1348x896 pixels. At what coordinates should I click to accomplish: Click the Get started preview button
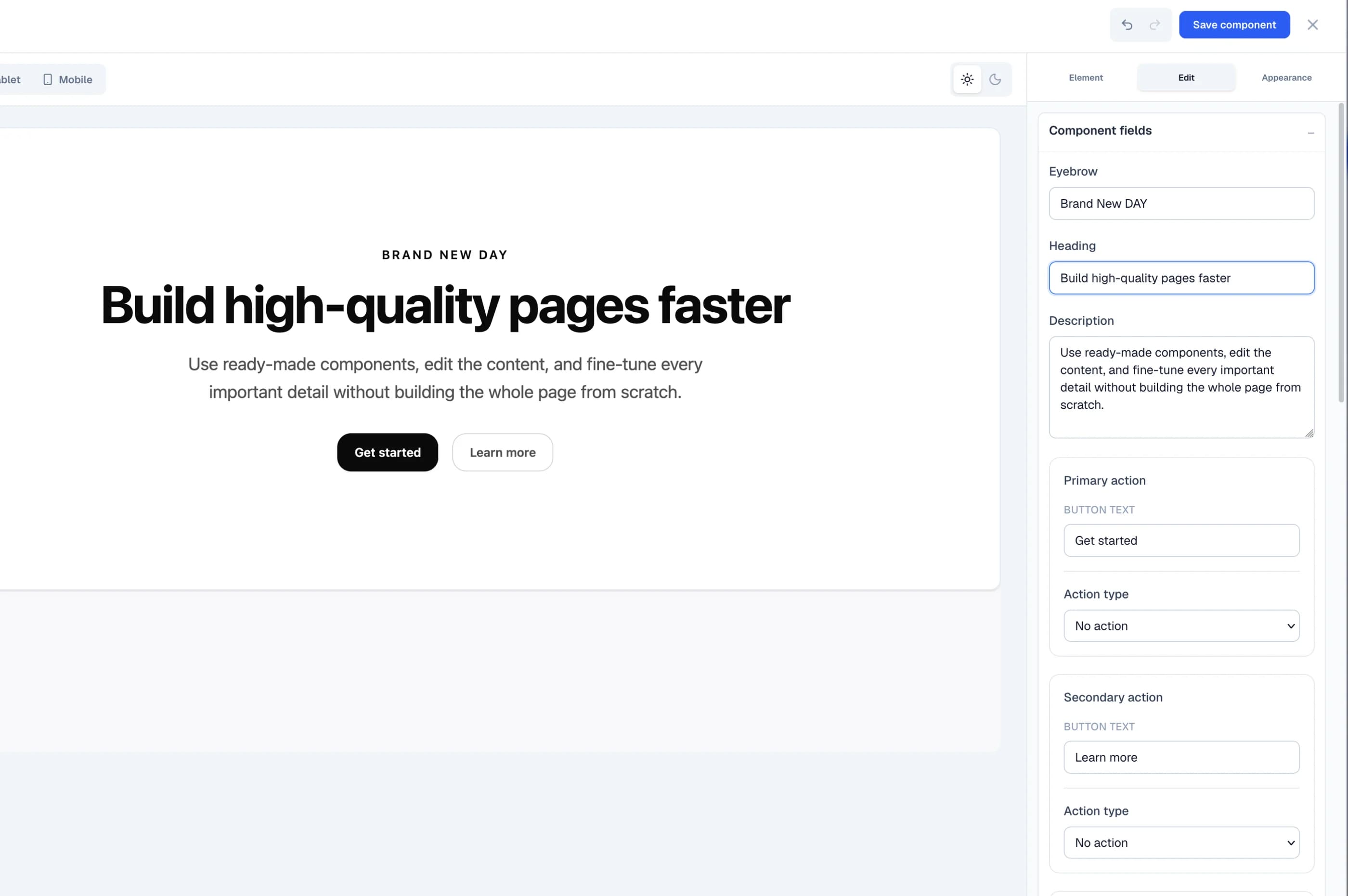(x=388, y=452)
